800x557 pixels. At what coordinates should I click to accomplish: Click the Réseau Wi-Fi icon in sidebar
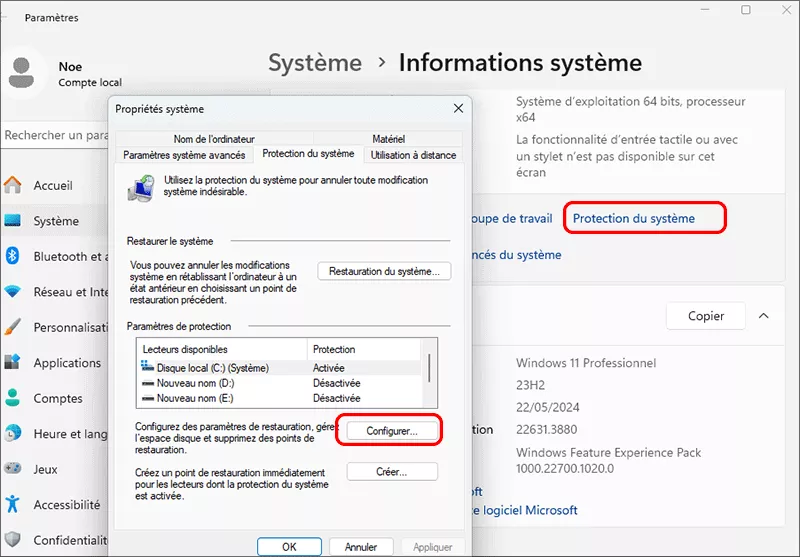12,291
